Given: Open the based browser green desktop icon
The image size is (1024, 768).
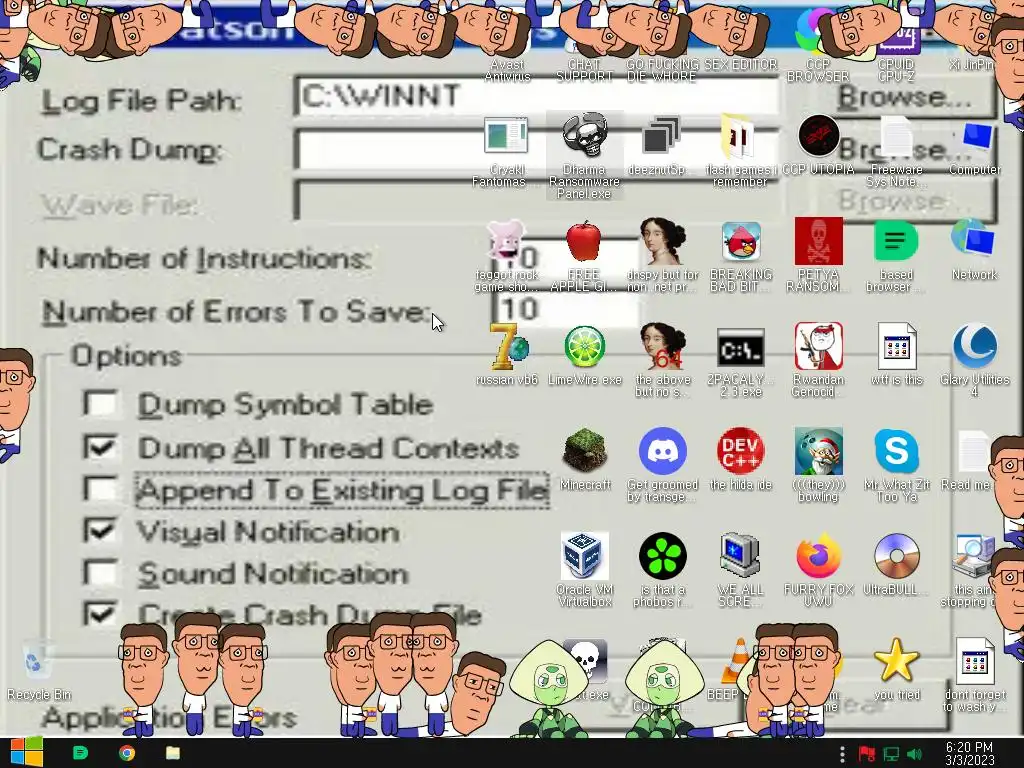Looking at the screenshot, I should [x=896, y=241].
